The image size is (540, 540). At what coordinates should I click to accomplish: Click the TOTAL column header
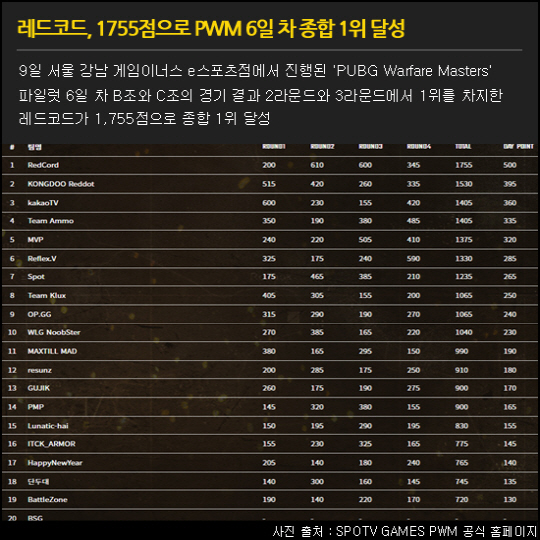point(463,147)
